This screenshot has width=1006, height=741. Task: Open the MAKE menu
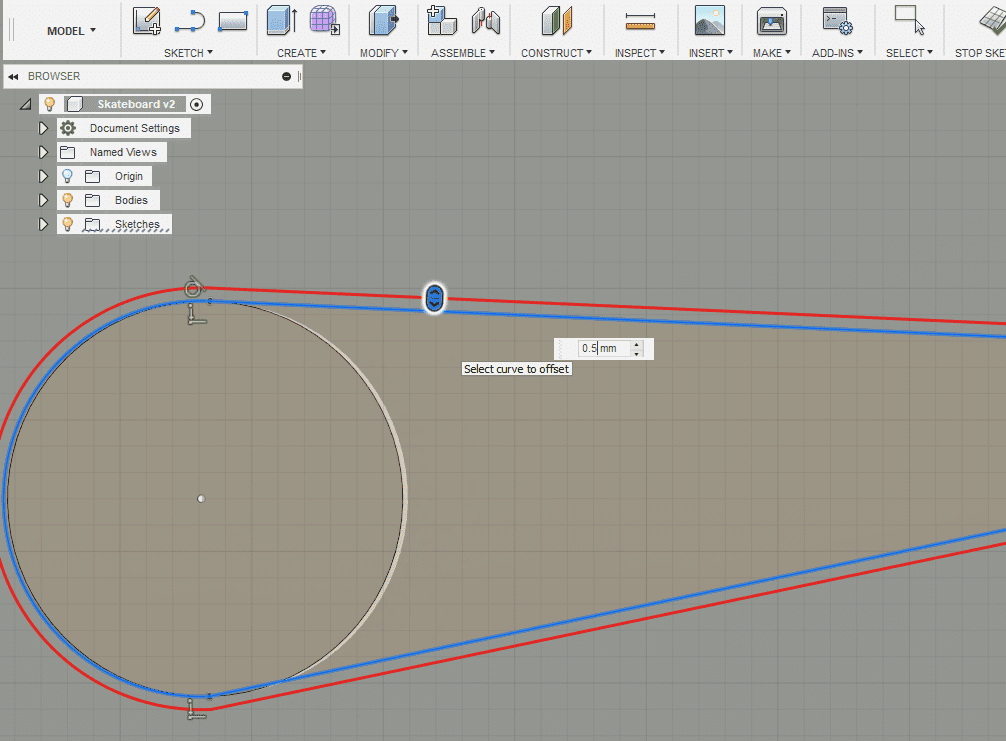point(772,53)
